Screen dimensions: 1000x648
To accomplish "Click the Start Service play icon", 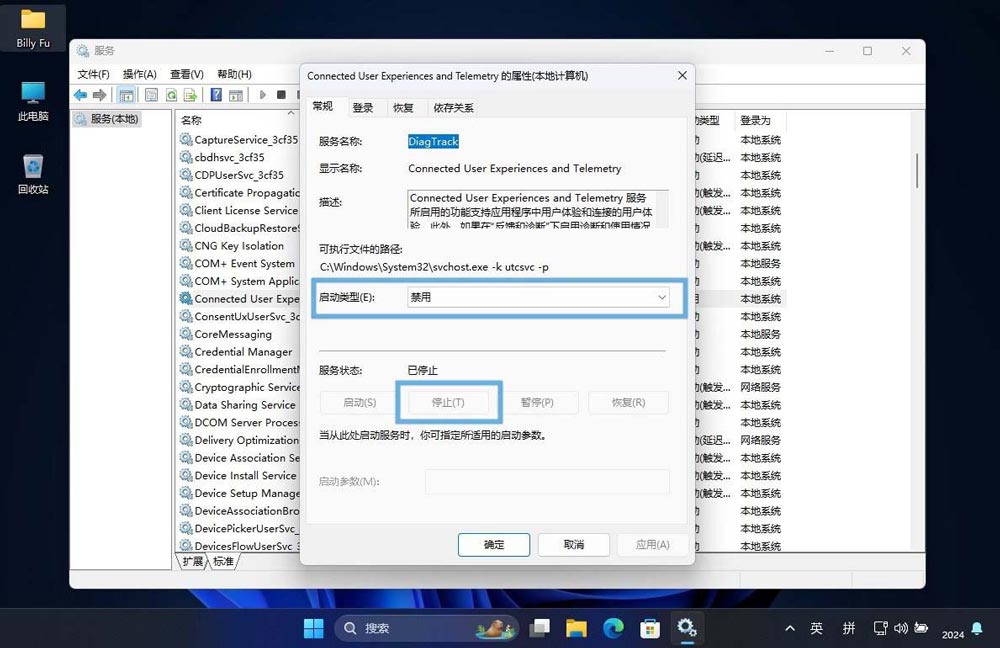I will [x=262, y=95].
